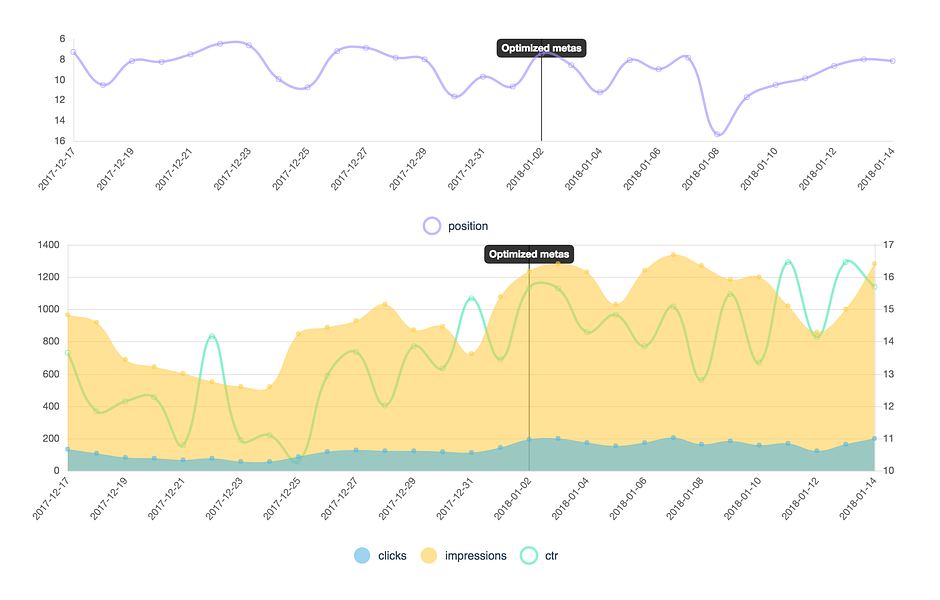Toggle the clicks legend circle
The image size is (940, 600).
(x=362, y=556)
